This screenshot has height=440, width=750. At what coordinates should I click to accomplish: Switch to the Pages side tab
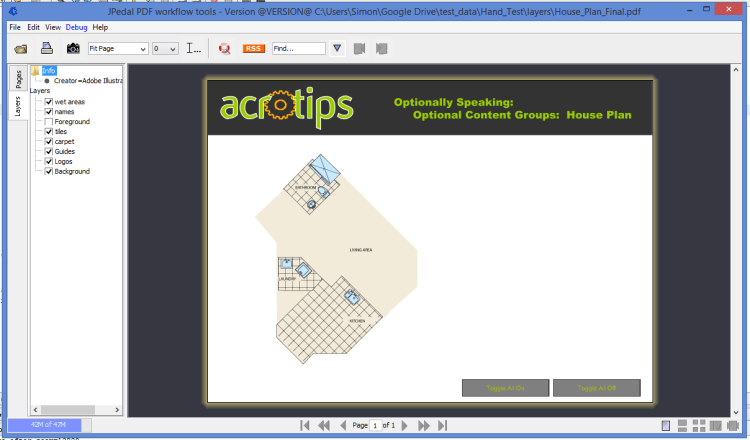[x=18, y=79]
